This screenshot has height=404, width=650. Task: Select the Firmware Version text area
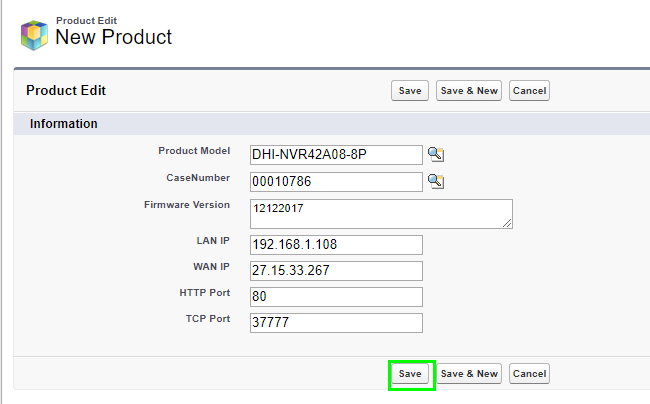(x=380, y=213)
